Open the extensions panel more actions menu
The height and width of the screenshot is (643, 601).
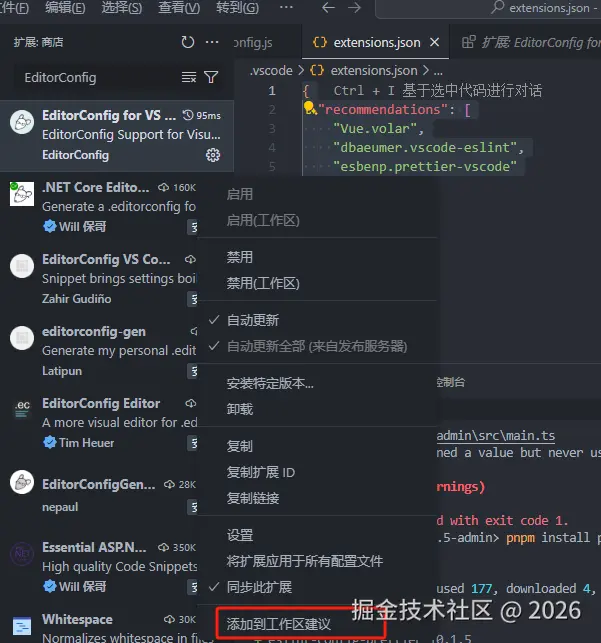point(212,42)
